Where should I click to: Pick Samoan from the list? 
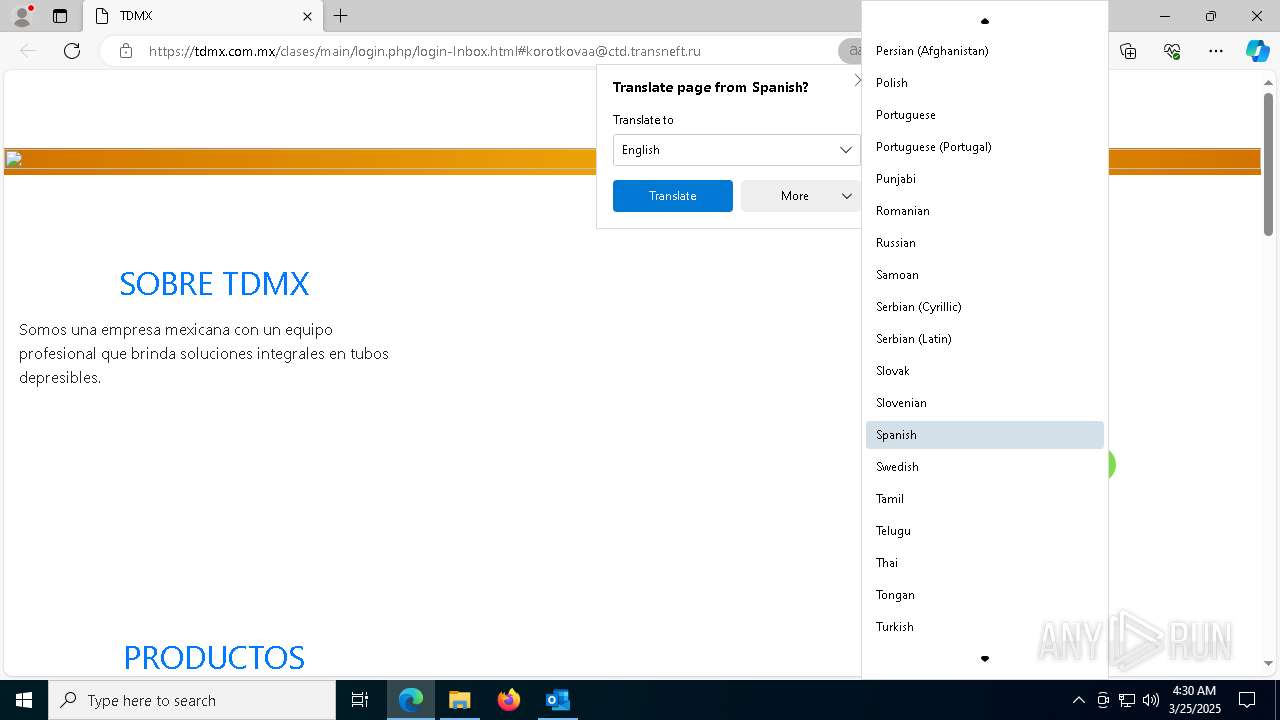click(985, 275)
